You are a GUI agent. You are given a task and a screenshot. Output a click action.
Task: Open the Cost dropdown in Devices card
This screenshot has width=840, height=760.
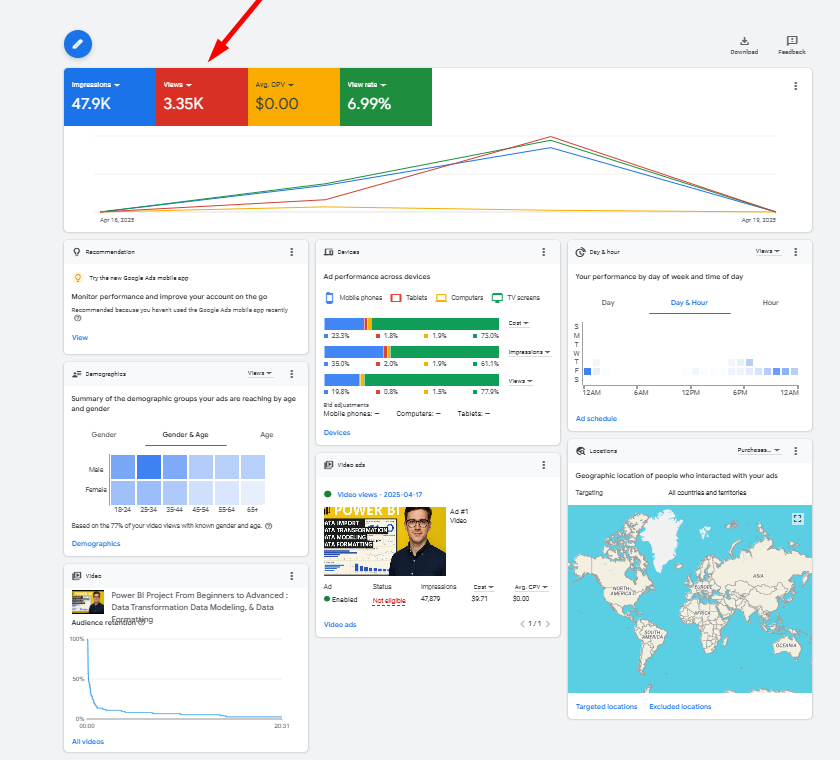pos(518,323)
